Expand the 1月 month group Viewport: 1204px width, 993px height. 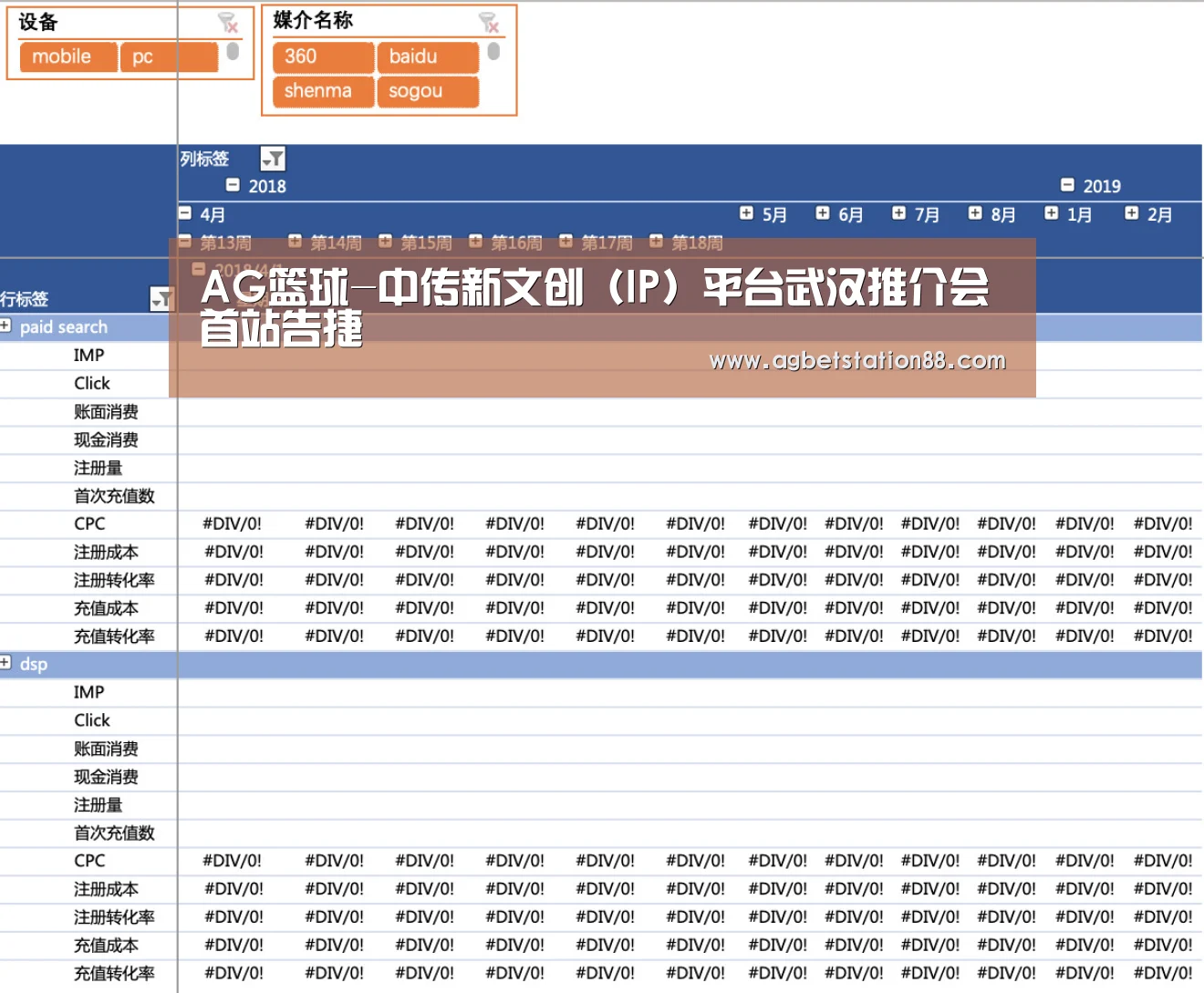[1052, 212]
